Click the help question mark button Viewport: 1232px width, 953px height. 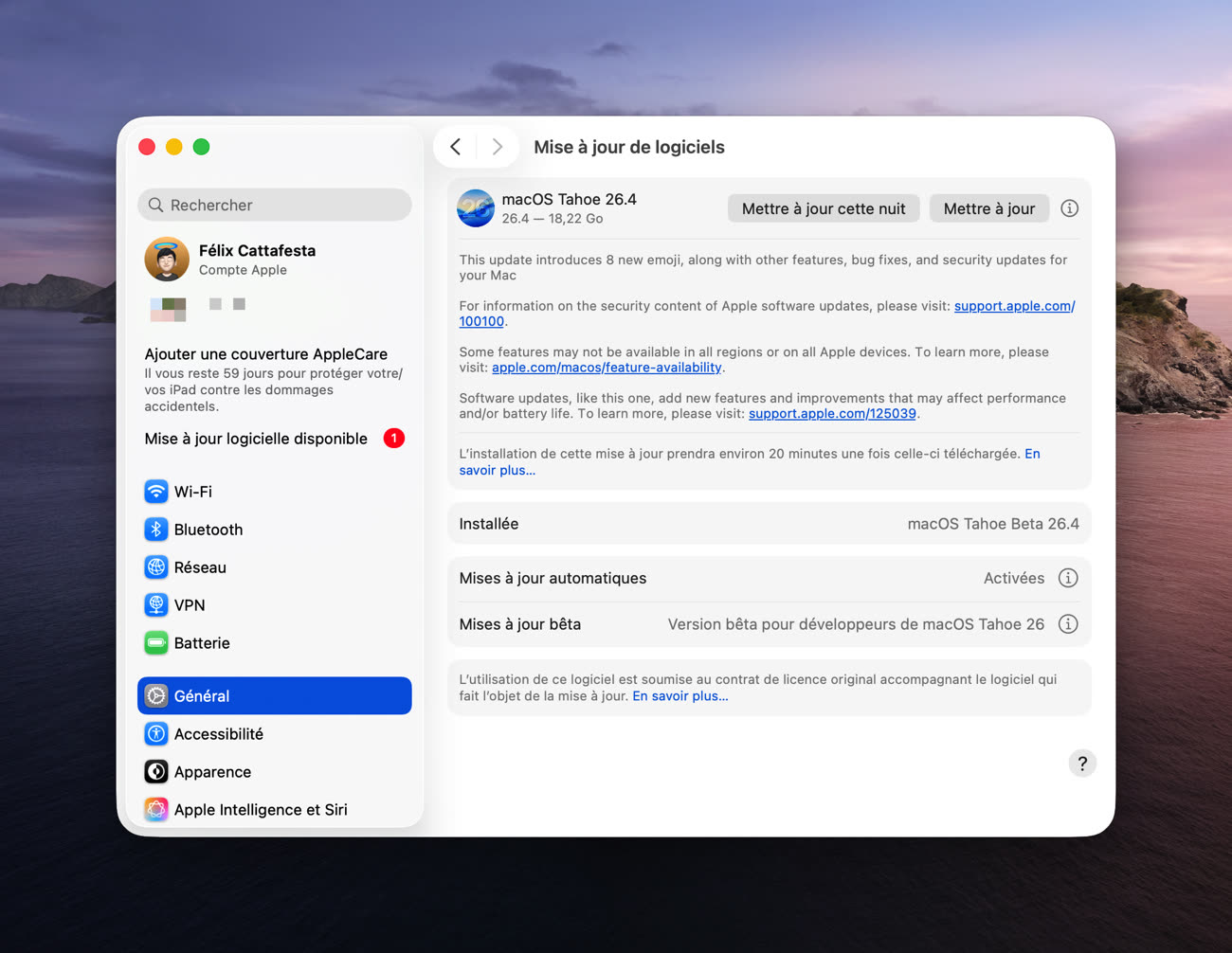[1082, 764]
